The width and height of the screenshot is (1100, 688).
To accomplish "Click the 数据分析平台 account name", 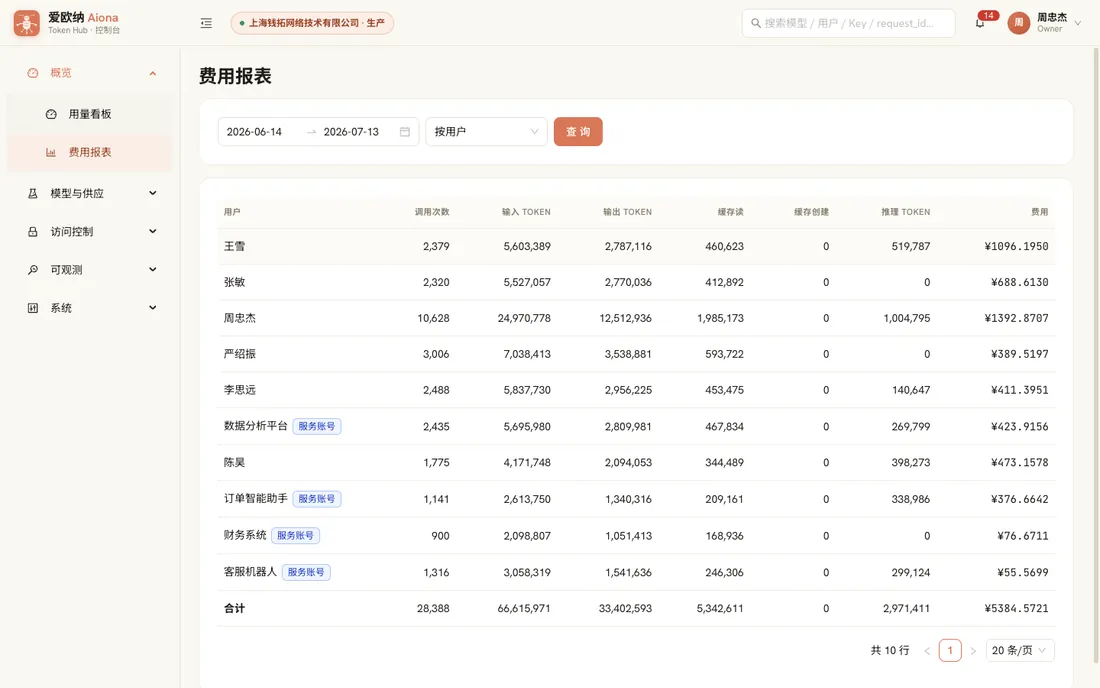I will pos(255,426).
